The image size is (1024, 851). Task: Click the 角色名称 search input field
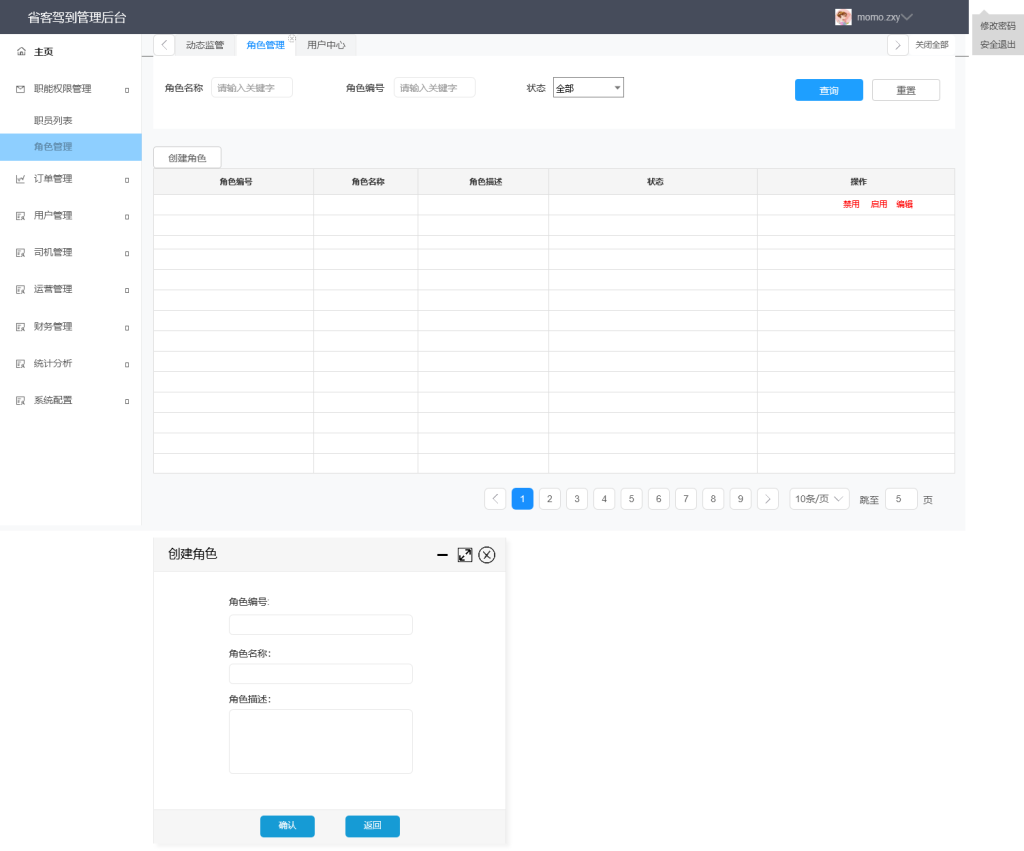click(x=252, y=88)
